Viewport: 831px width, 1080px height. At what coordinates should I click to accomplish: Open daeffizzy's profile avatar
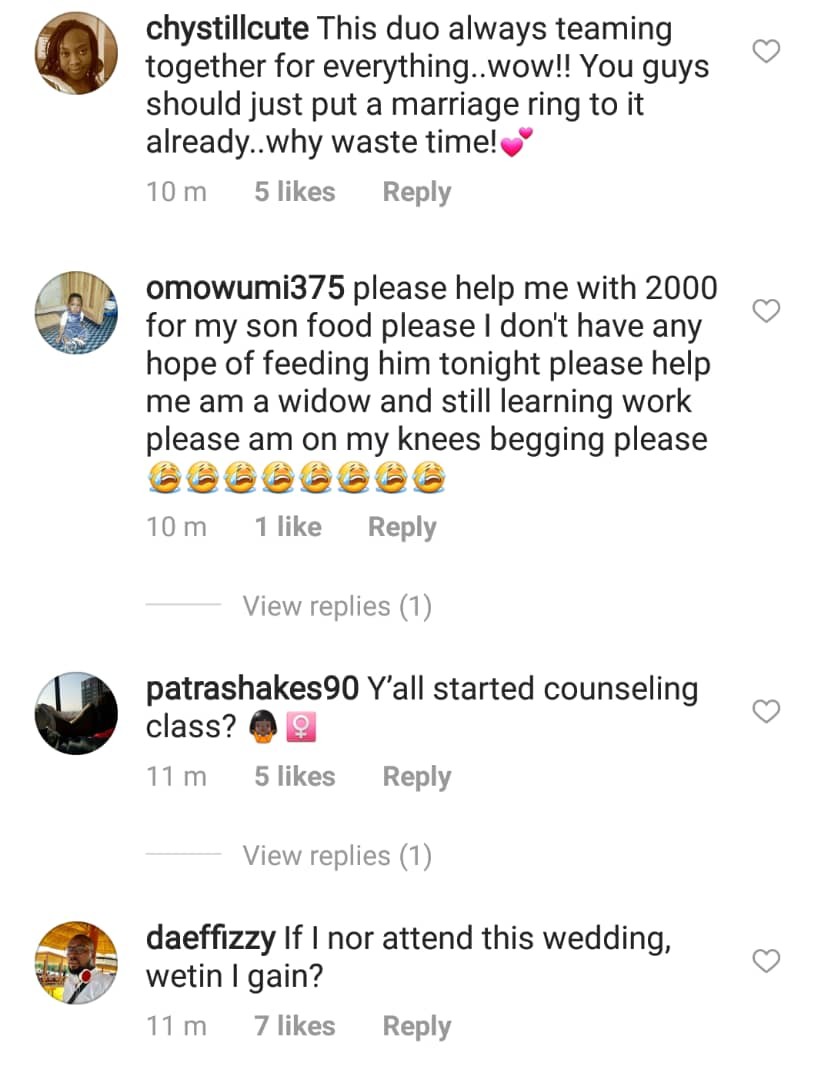(x=76, y=962)
